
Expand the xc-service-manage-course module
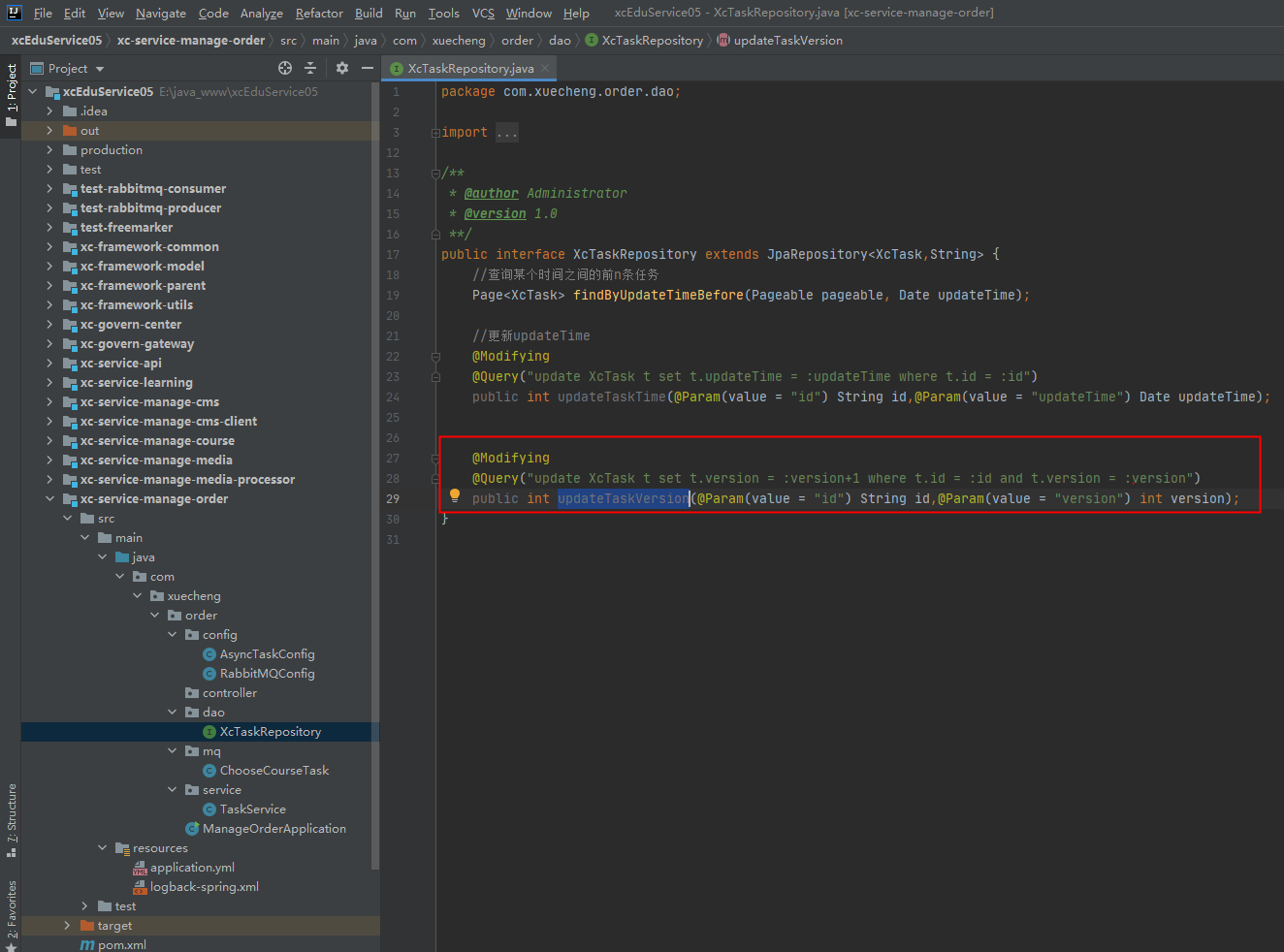click(49, 441)
